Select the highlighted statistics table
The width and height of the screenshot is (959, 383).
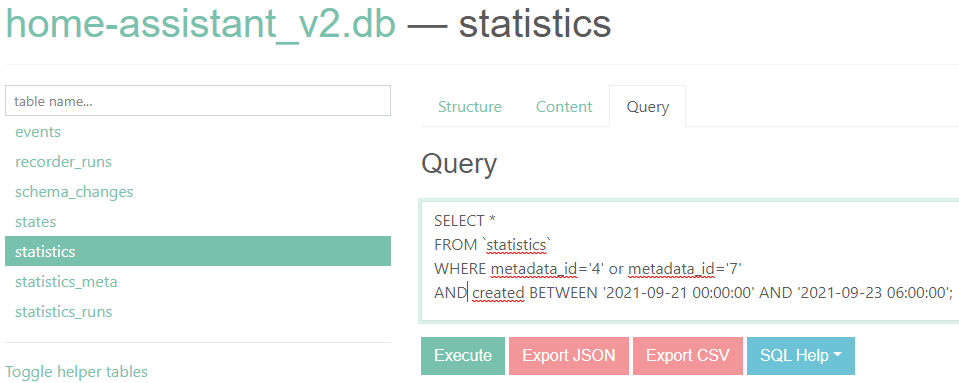(x=198, y=251)
